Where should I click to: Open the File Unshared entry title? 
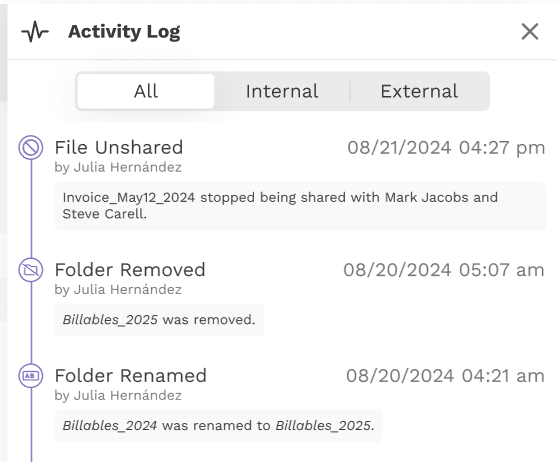tap(119, 147)
